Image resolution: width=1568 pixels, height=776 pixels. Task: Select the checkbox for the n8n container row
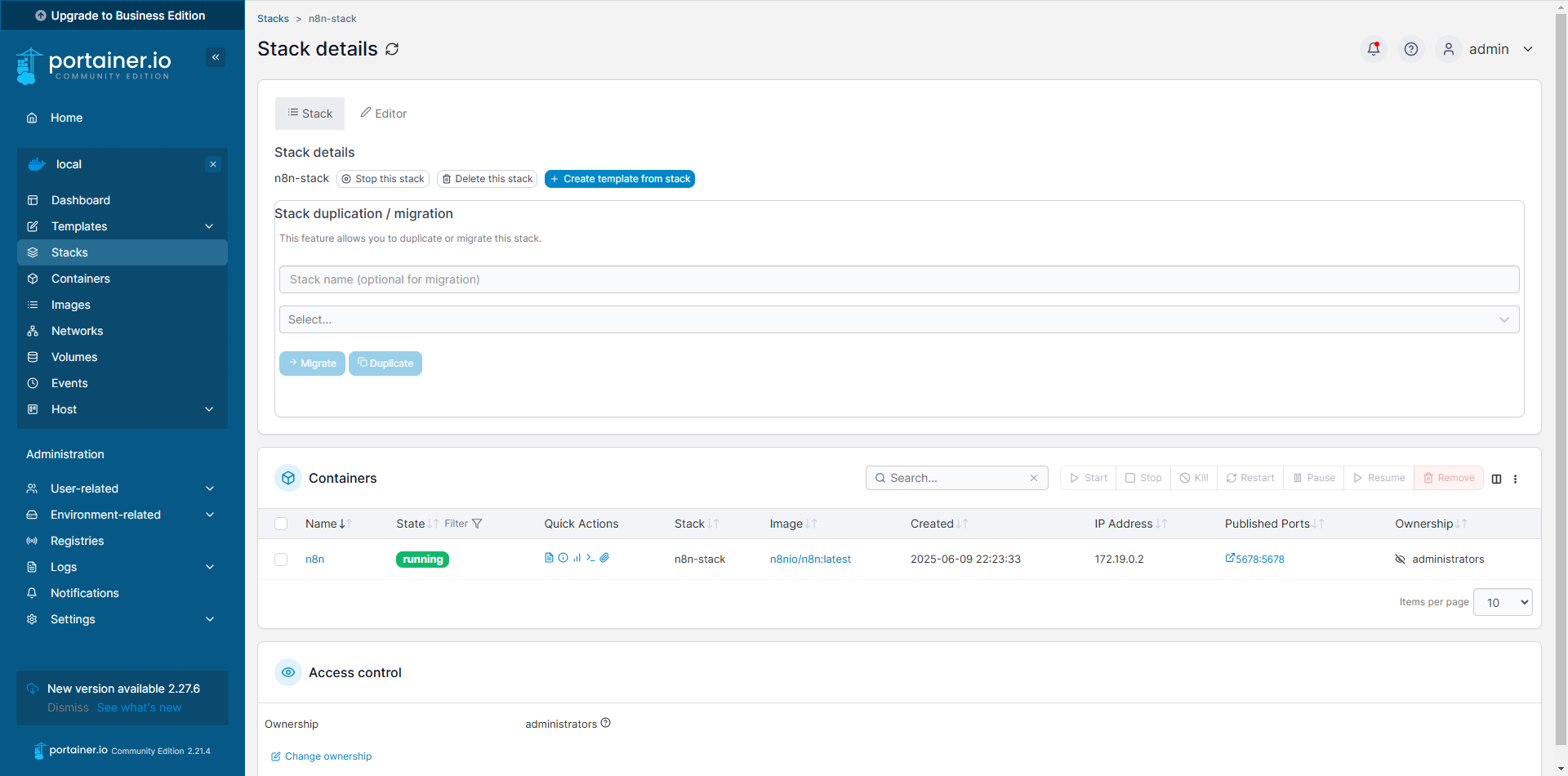pyautogui.click(x=281, y=560)
